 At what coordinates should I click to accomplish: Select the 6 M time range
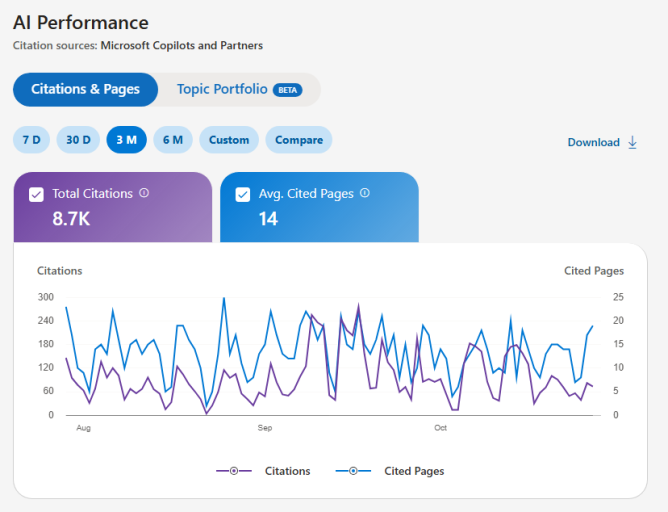pyautogui.click(x=173, y=140)
